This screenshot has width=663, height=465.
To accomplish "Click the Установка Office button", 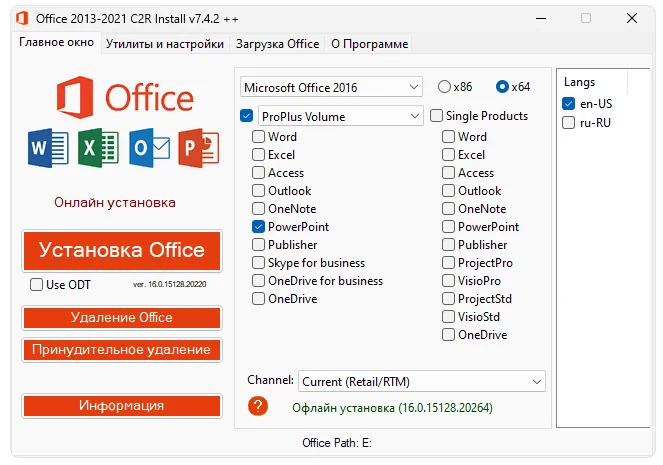I will pyautogui.click(x=122, y=250).
